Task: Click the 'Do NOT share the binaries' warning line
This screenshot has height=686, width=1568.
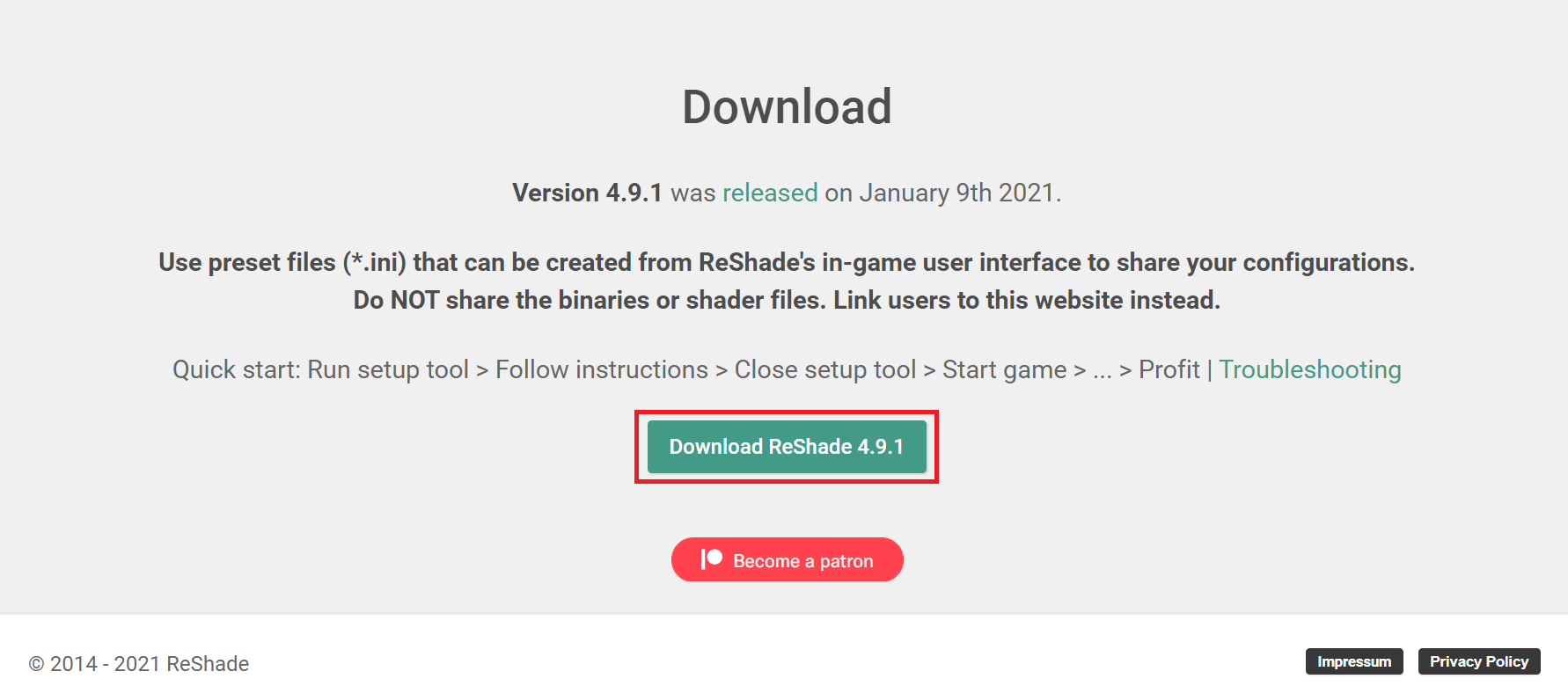Action: point(787,300)
